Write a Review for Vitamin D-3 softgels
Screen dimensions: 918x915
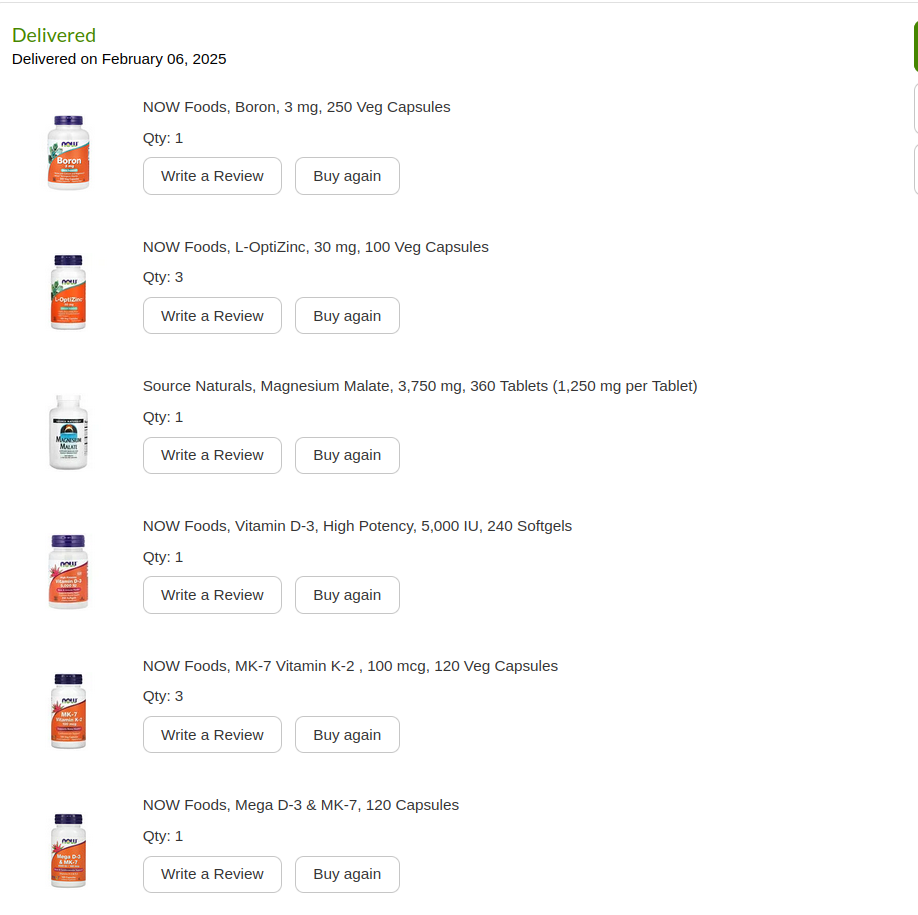(213, 595)
